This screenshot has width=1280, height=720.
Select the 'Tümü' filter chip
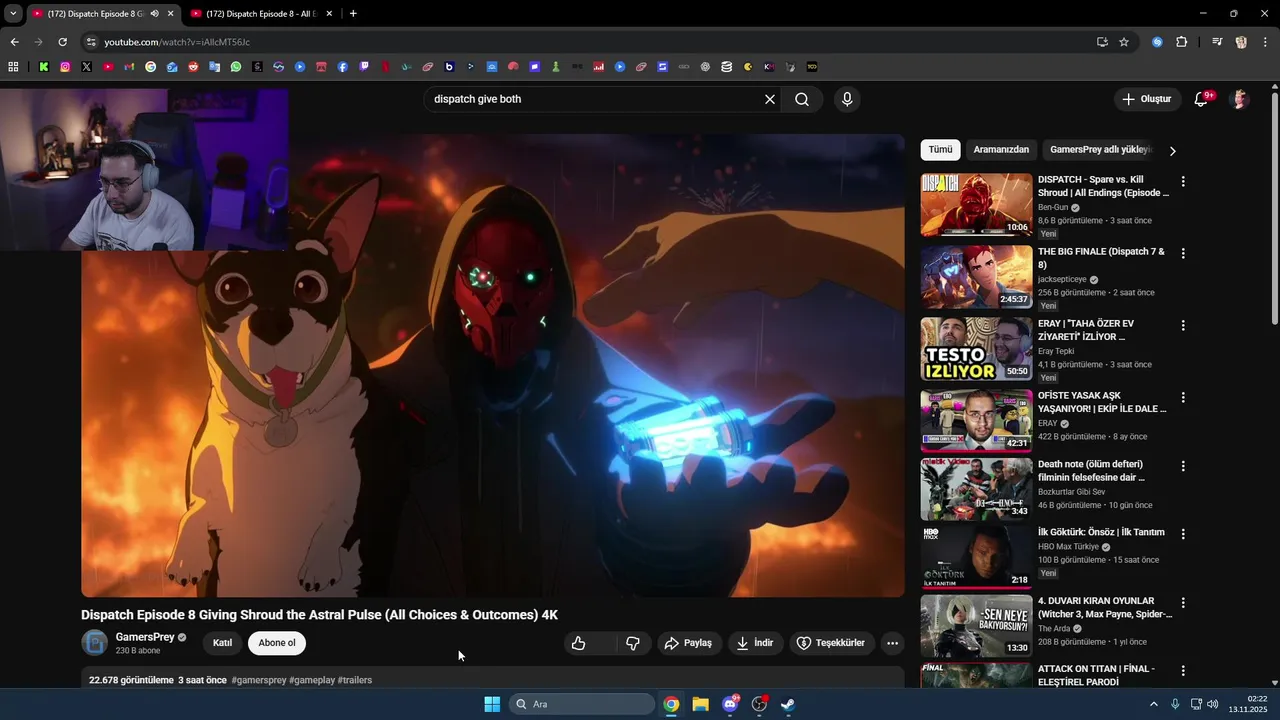941,150
